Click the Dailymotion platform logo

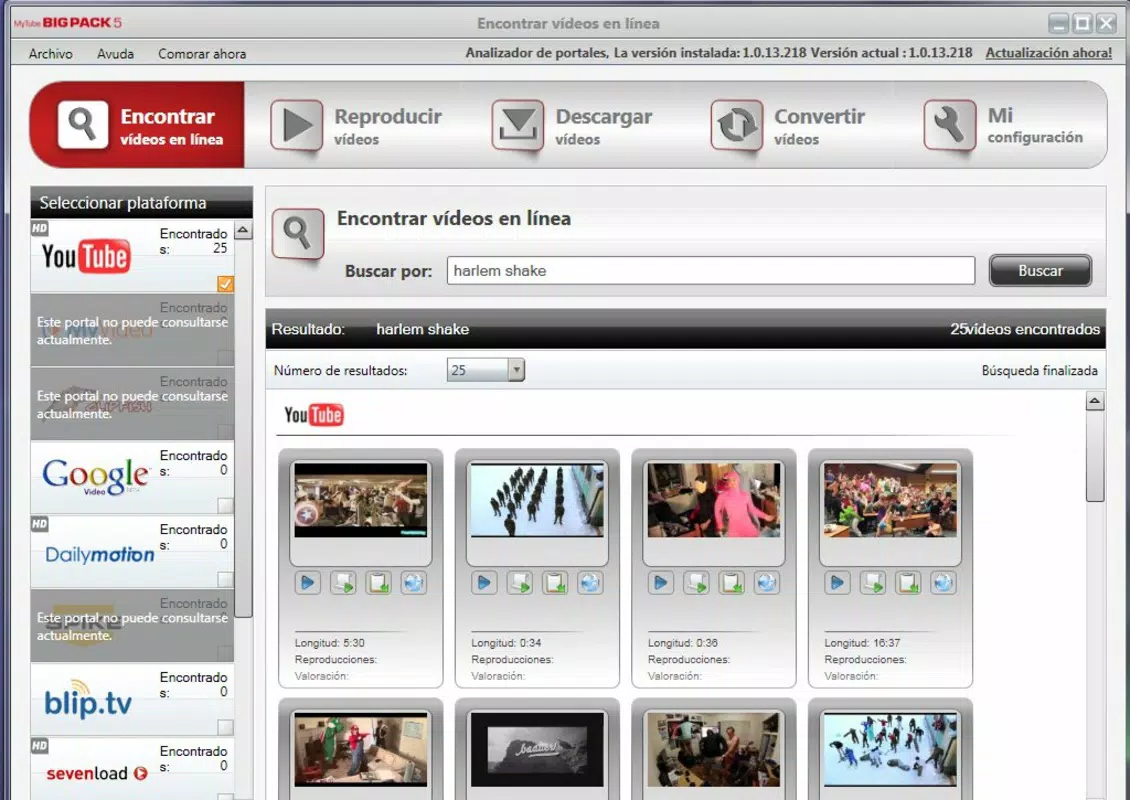coord(99,554)
